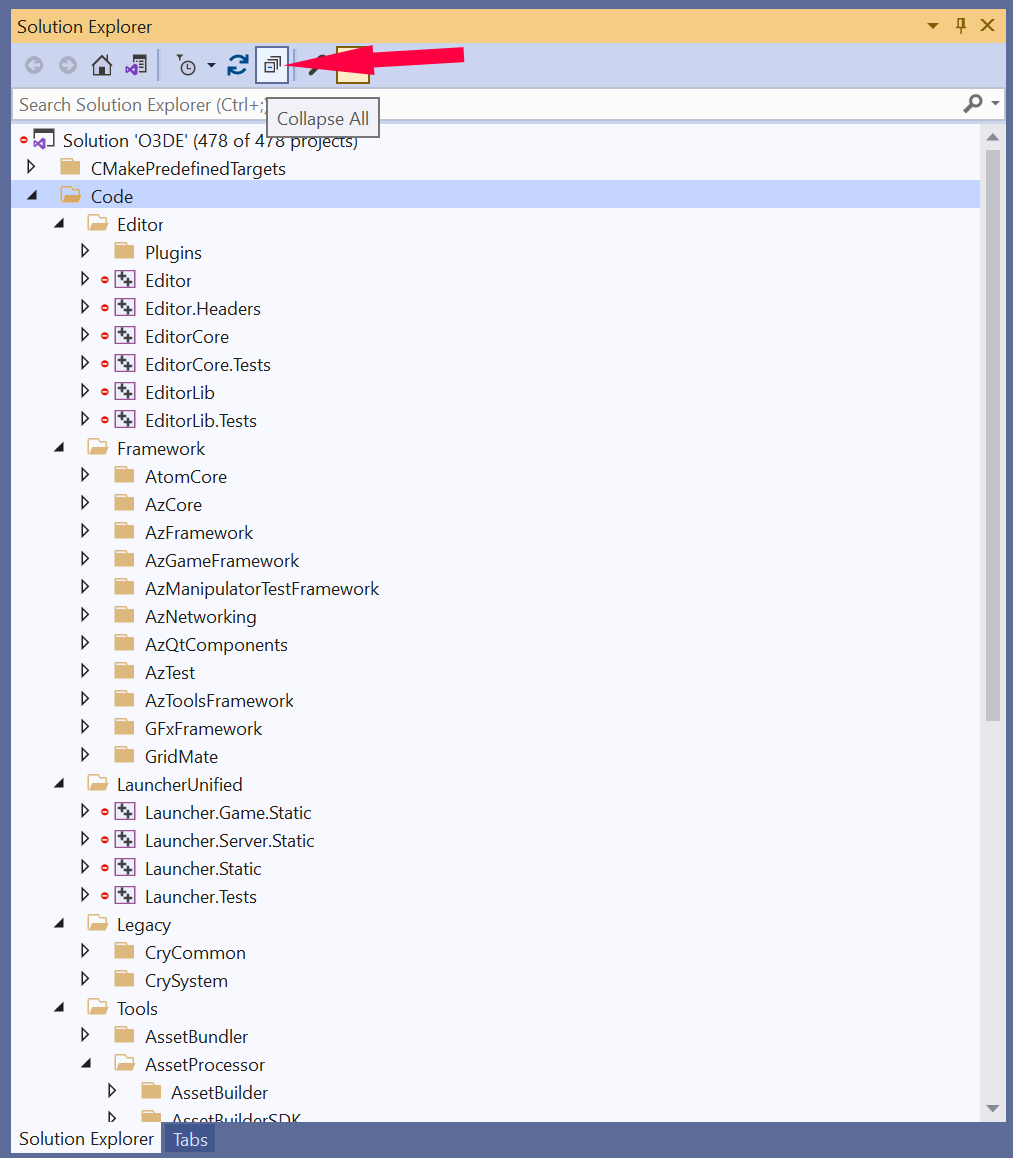Screen dimensions: 1013x1158
Task: Toggle Auto Hide pin icon
Action: pyautogui.click(x=961, y=26)
